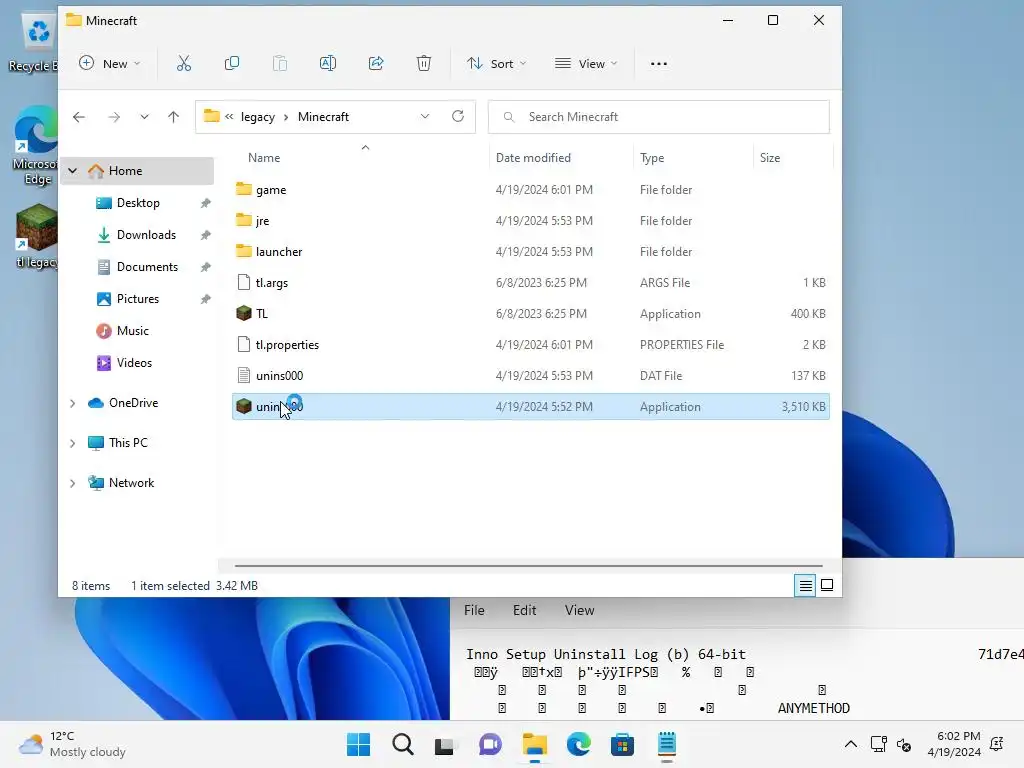Open Chat app on taskbar

[490, 744]
